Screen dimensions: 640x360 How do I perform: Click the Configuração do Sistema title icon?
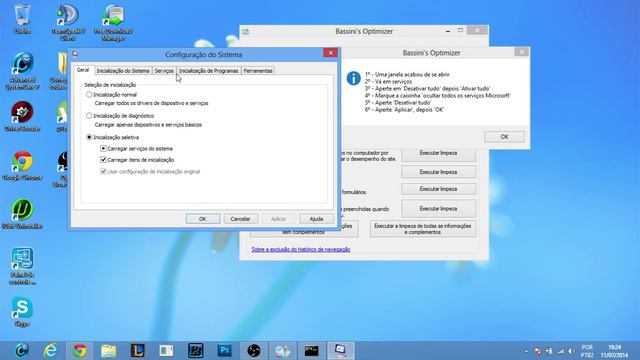click(75, 54)
